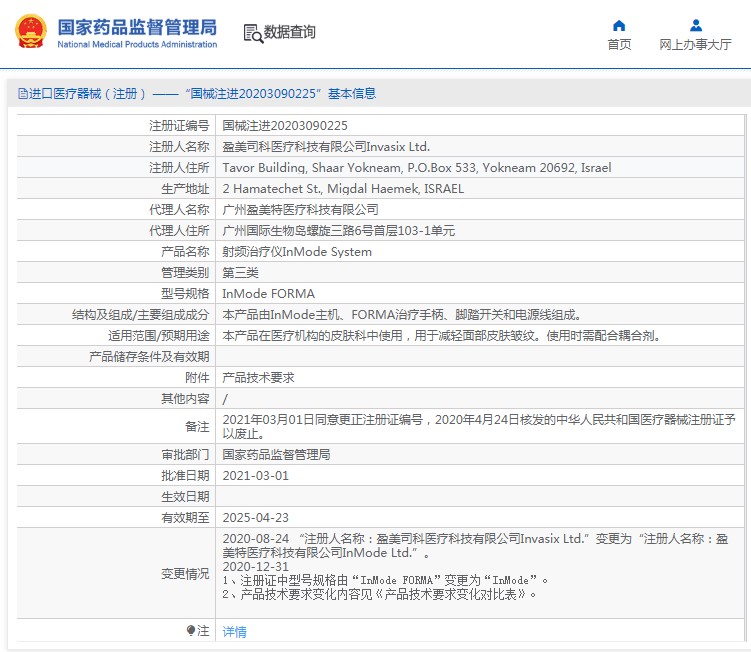Select the 2020-12-31 change date
The width and height of the screenshot is (751, 652).
(x=256, y=566)
